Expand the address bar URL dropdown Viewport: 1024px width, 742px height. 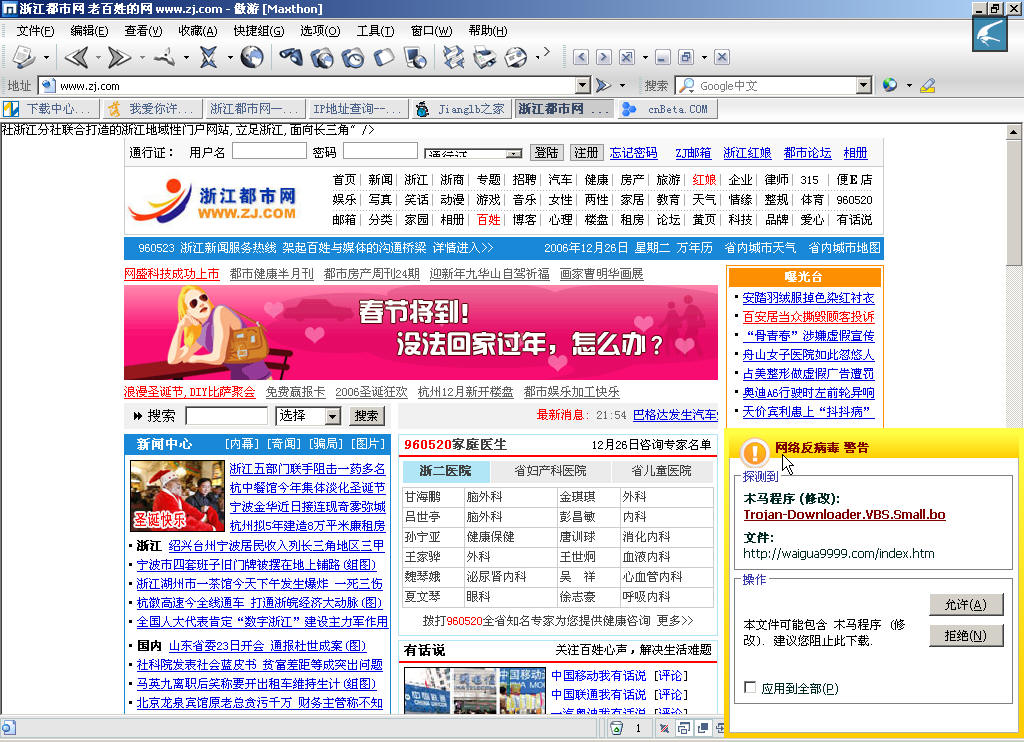point(583,86)
